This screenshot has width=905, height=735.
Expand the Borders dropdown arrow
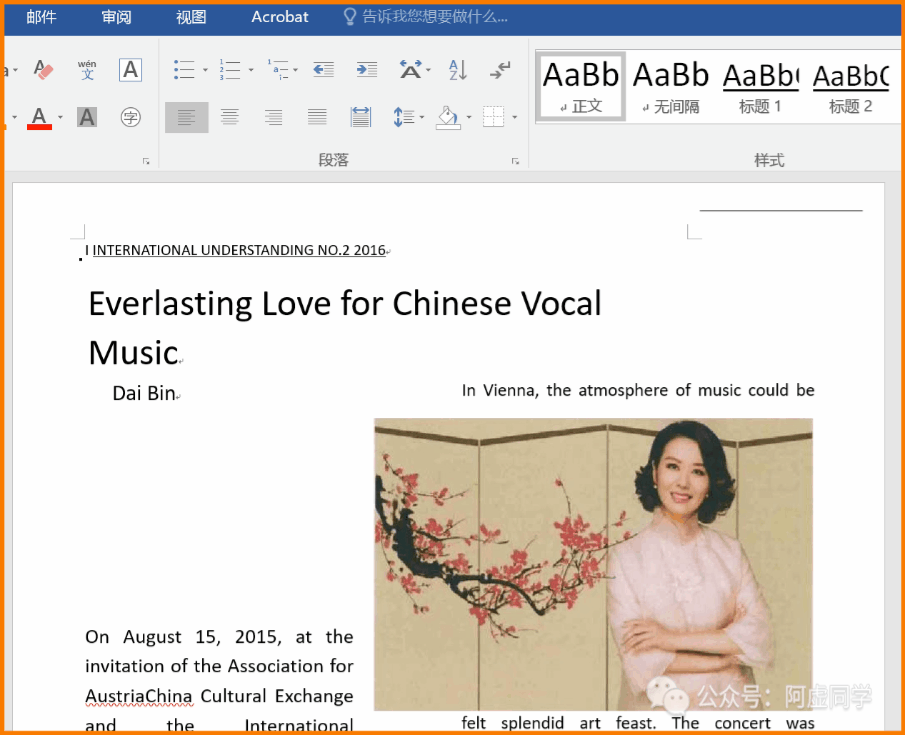[x=514, y=117]
